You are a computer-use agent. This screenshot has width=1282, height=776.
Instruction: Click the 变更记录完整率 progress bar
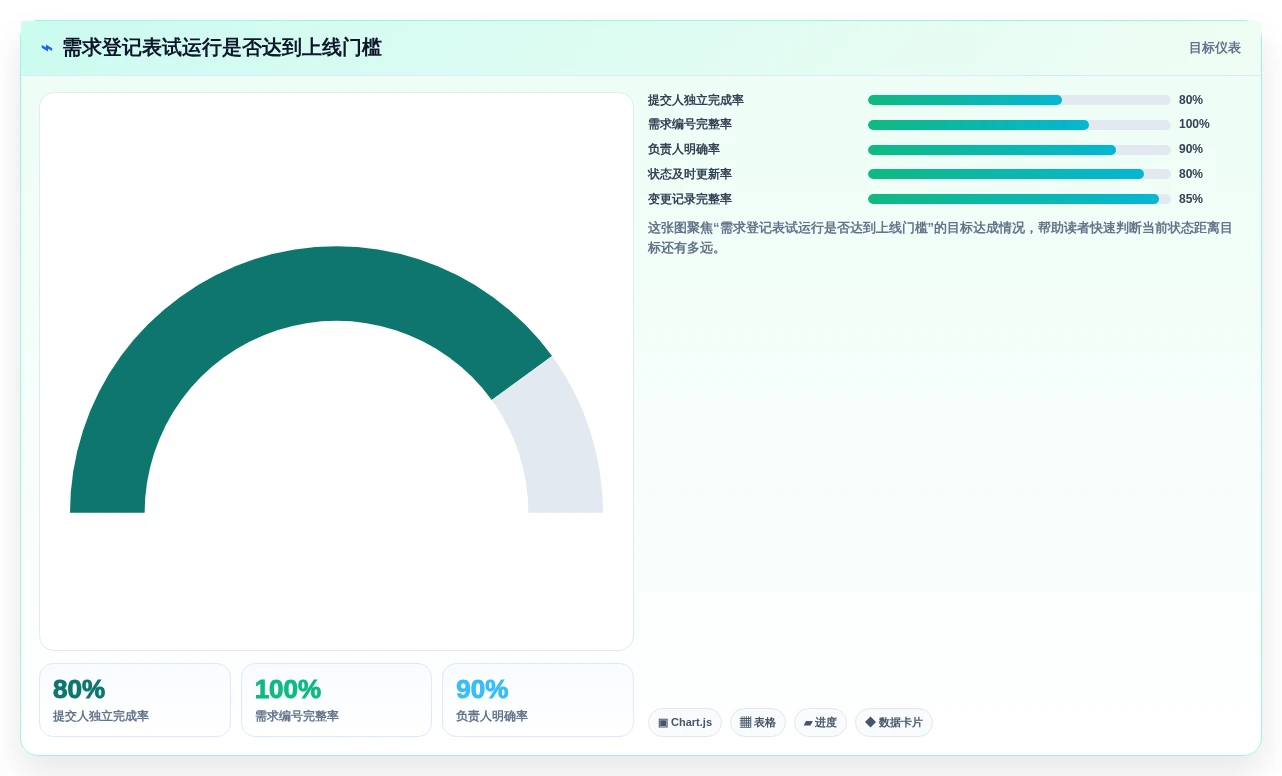[x=1019, y=199]
